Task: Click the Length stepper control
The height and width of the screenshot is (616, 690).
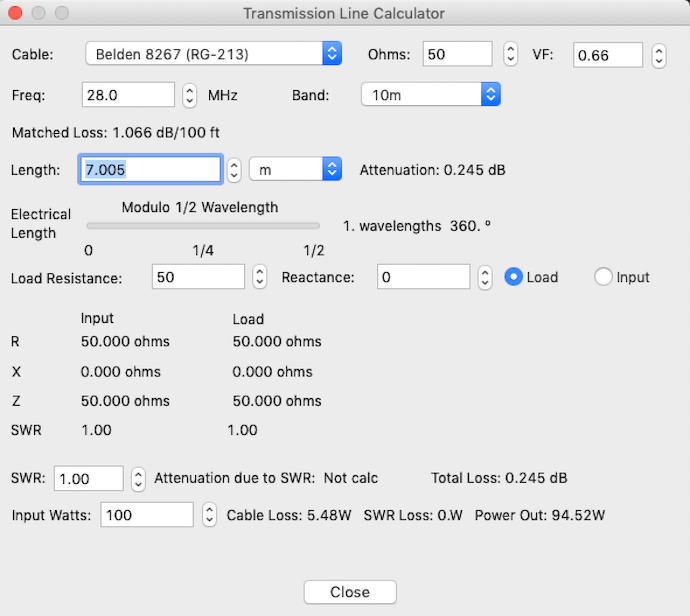Action: (234, 170)
